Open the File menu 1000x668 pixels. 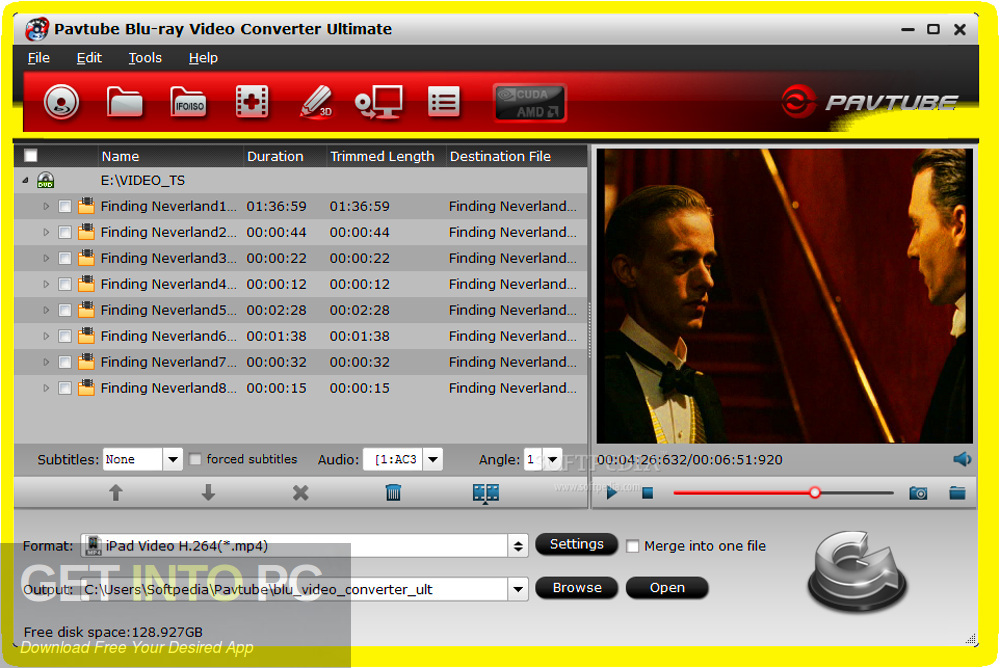coord(38,58)
